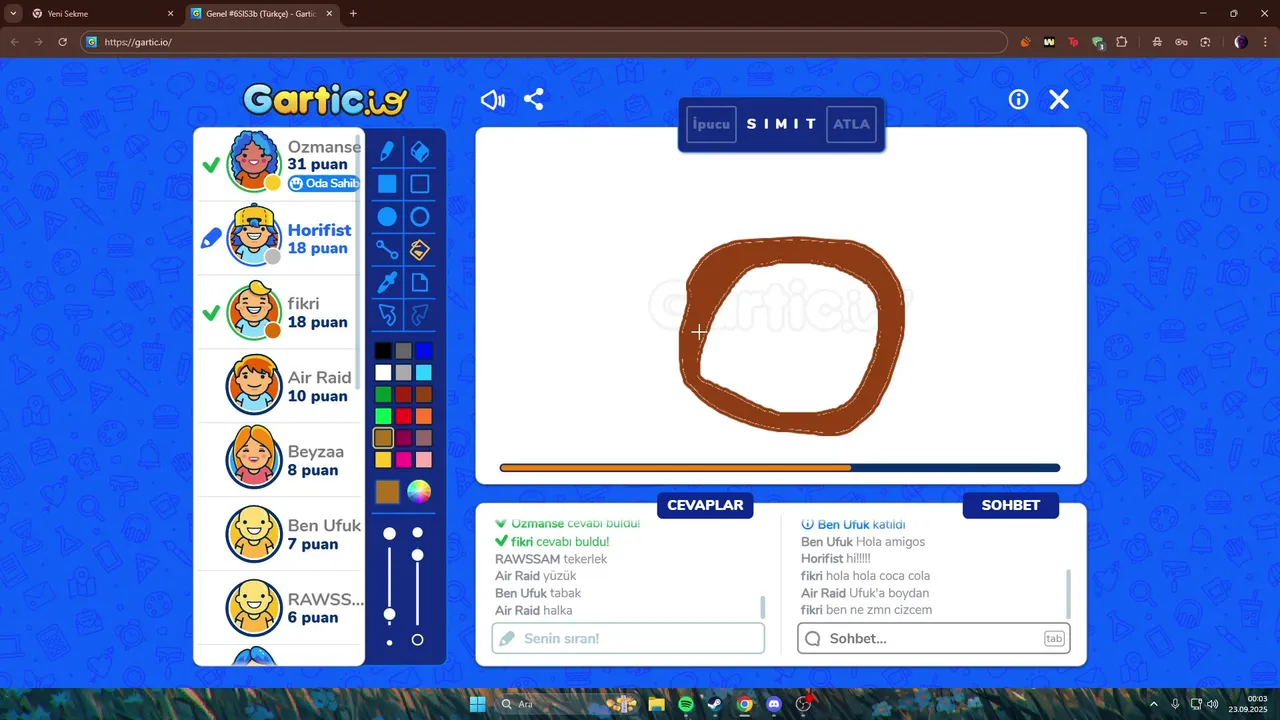Exit the room with the X icon
Viewport: 1280px width, 720px height.
1059,99
